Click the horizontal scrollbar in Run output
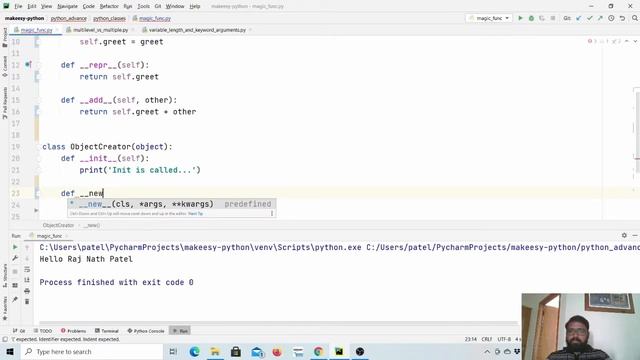Image resolution: width=640 pixels, height=360 pixels. pyautogui.click(x=278, y=323)
